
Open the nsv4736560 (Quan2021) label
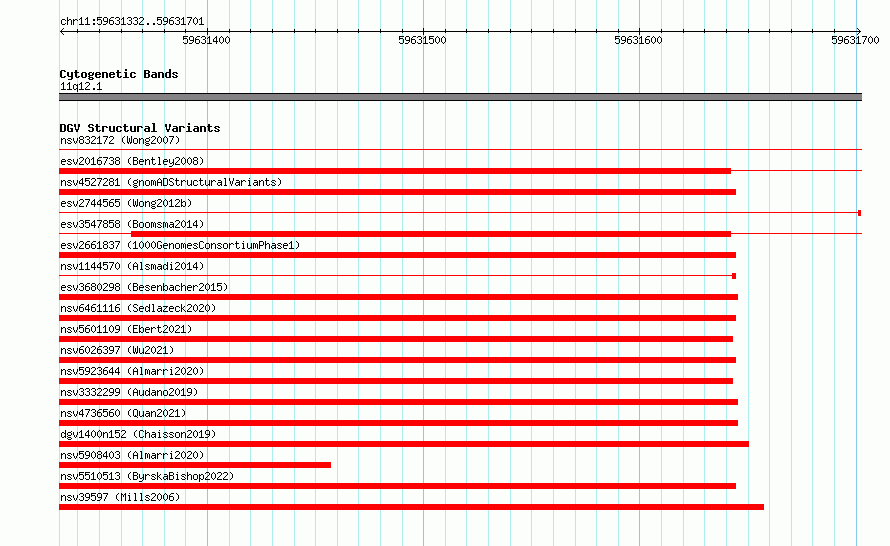[123, 413]
